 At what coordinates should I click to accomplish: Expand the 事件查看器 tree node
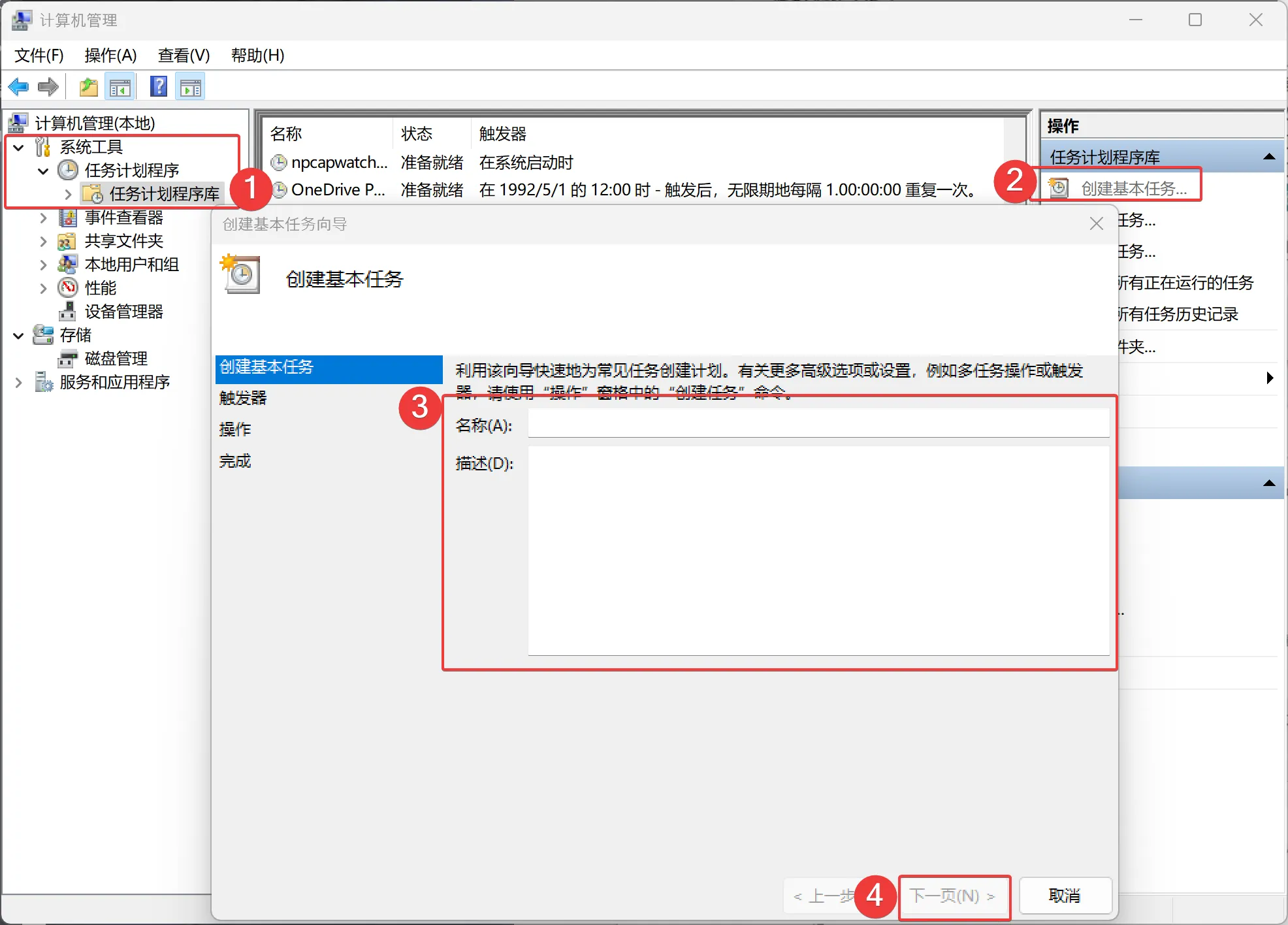(x=43, y=218)
